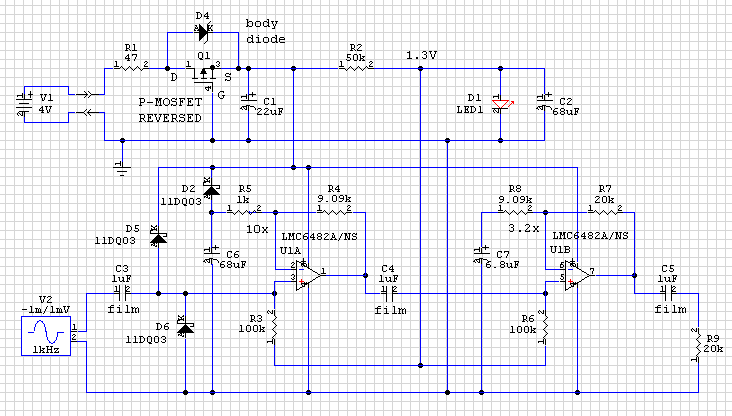Click the junction dot at 1.3V node
Screen dimensions: 732x416
(x=420, y=69)
